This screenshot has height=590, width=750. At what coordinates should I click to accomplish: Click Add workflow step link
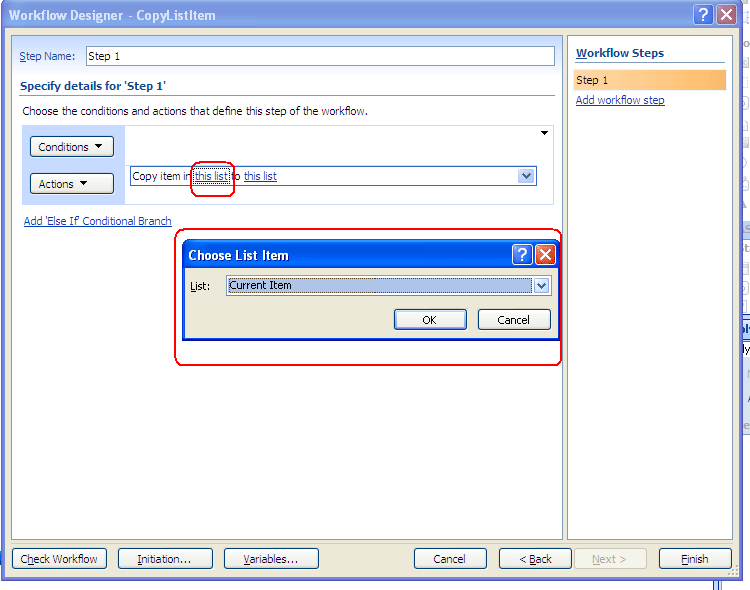pyautogui.click(x=620, y=100)
